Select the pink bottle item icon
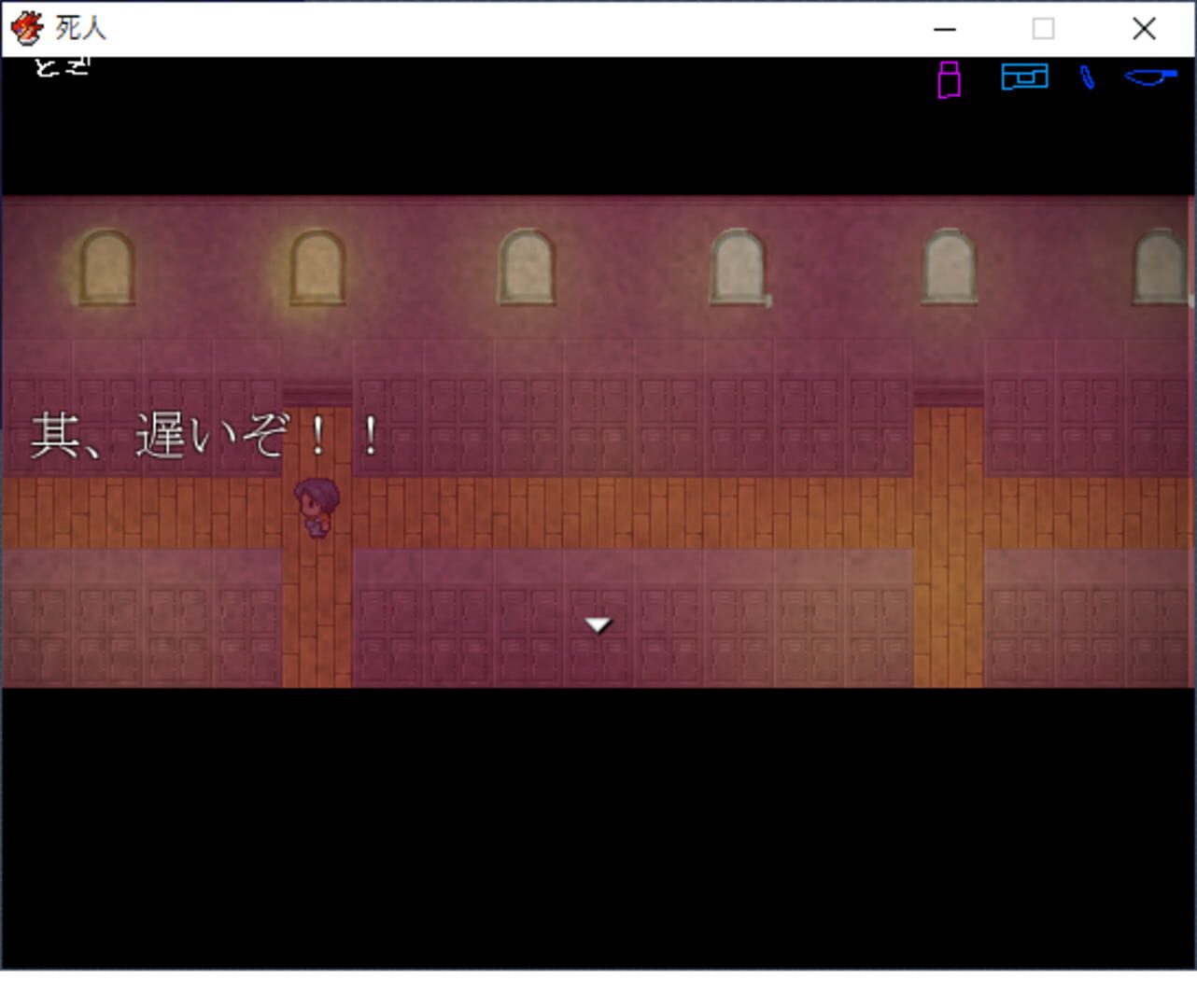Screen dimensions: 1197x1008 pyautogui.click(x=948, y=81)
